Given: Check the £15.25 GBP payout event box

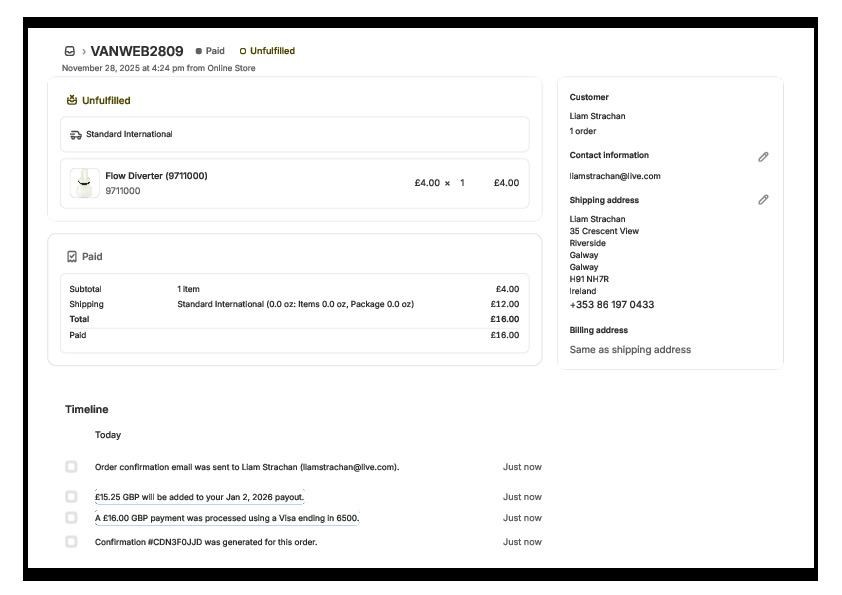Looking at the screenshot, I should pyautogui.click(x=71, y=497).
